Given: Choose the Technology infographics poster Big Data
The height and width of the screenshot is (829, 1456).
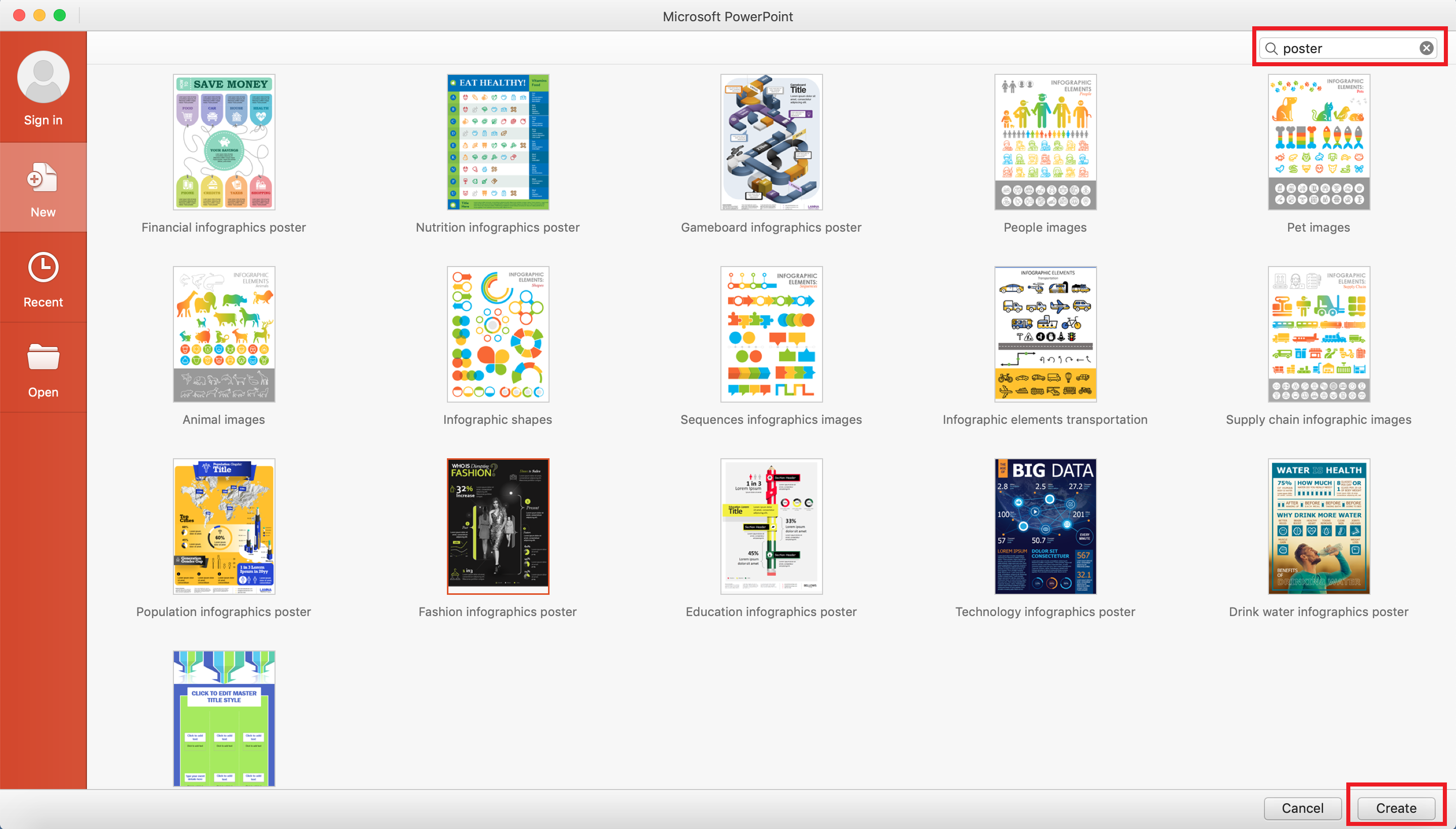Looking at the screenshot, I should click(1044, 526).
